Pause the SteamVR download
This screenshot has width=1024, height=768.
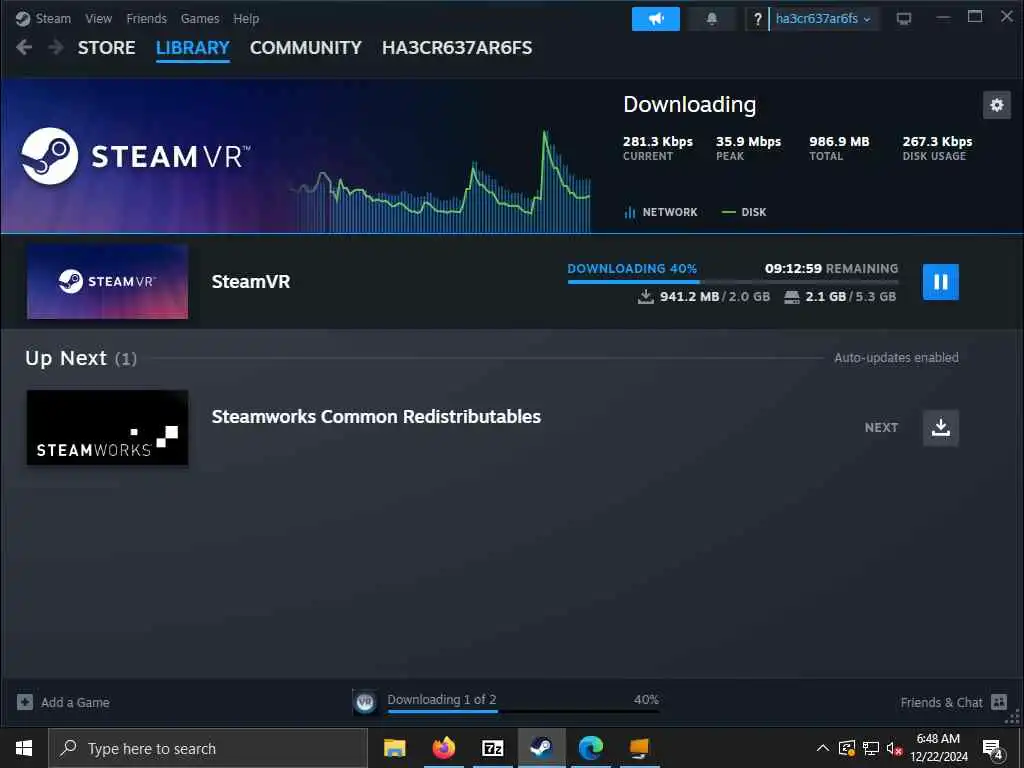pyautogui.click(x=940, y=281)
